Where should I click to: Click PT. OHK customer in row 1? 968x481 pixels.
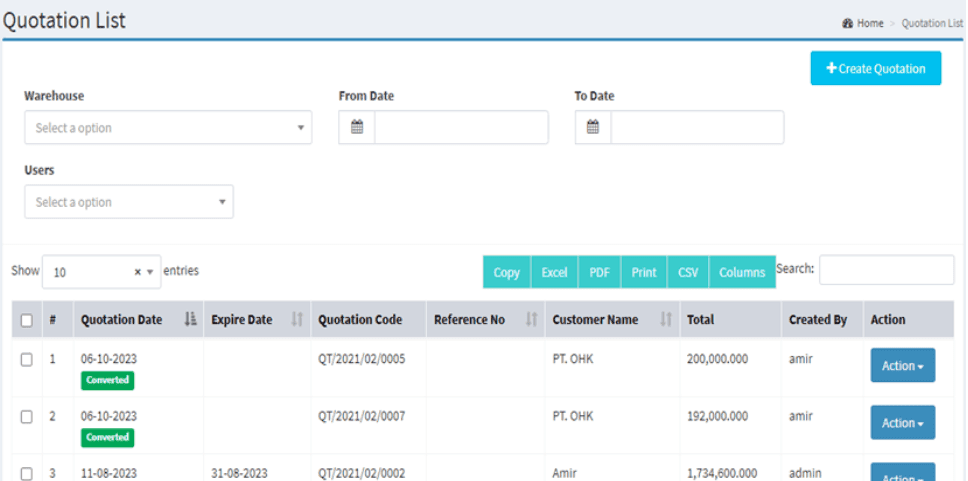tap(573, 359)
